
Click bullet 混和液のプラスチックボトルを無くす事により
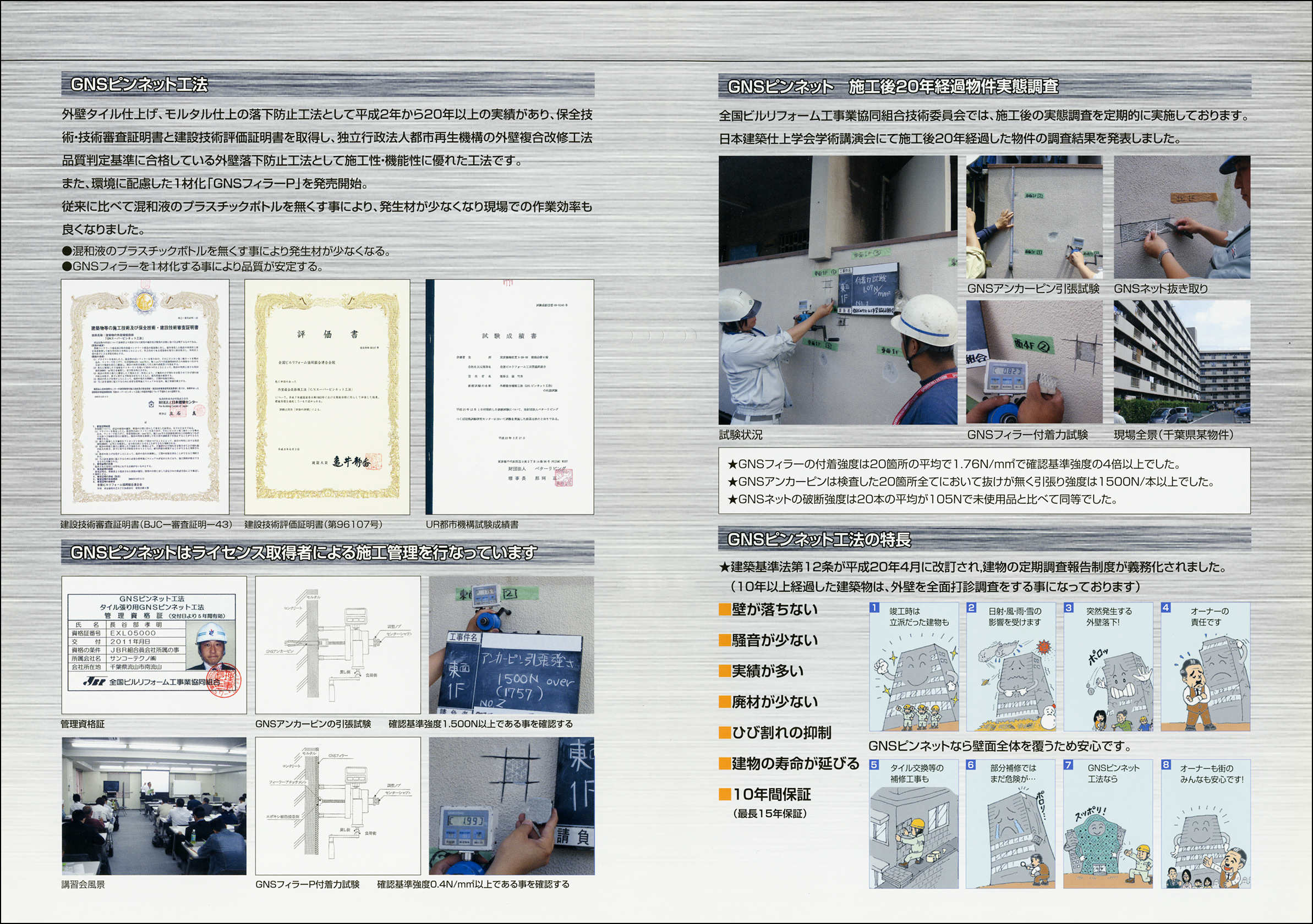227,251
